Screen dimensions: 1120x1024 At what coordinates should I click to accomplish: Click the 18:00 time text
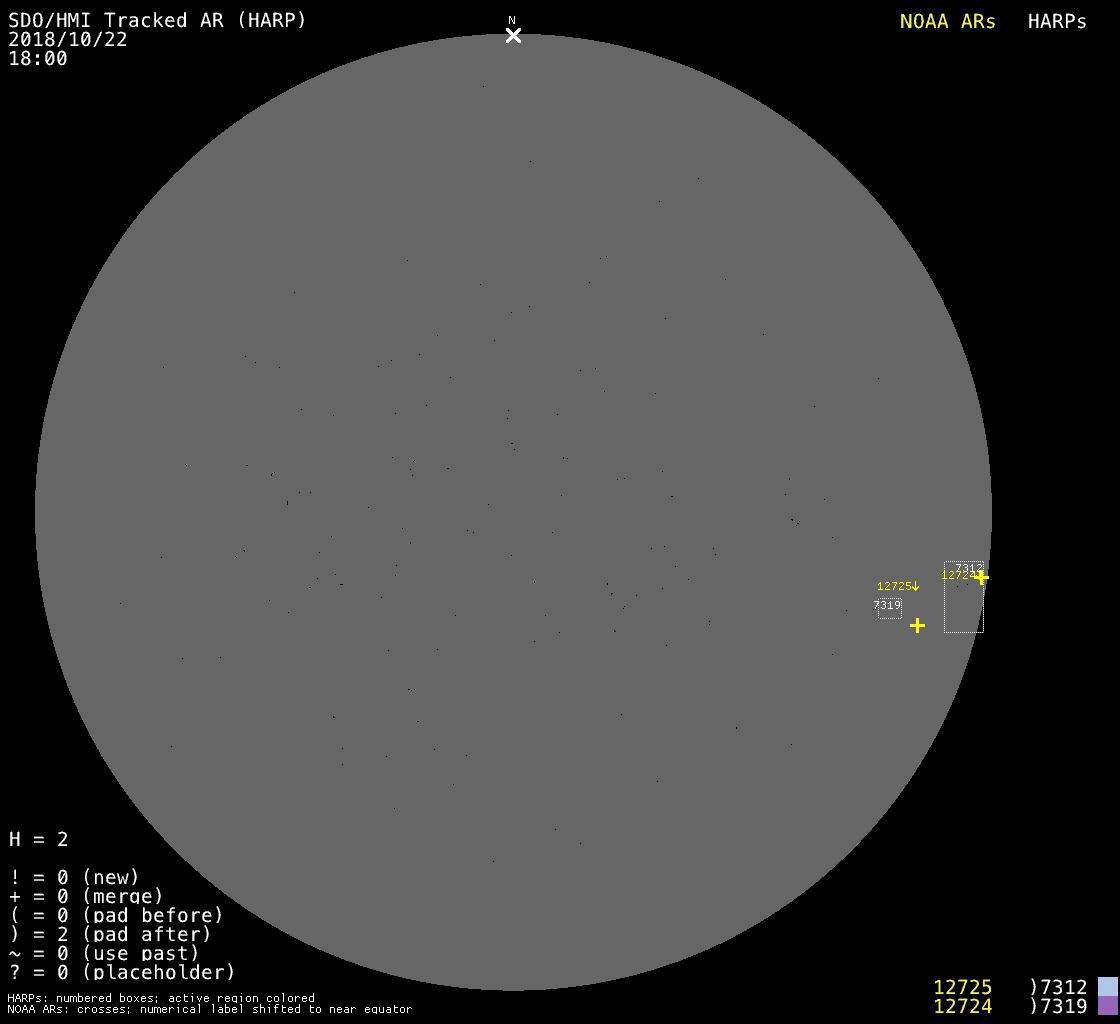pyautogui.click(x=38, y=58)
